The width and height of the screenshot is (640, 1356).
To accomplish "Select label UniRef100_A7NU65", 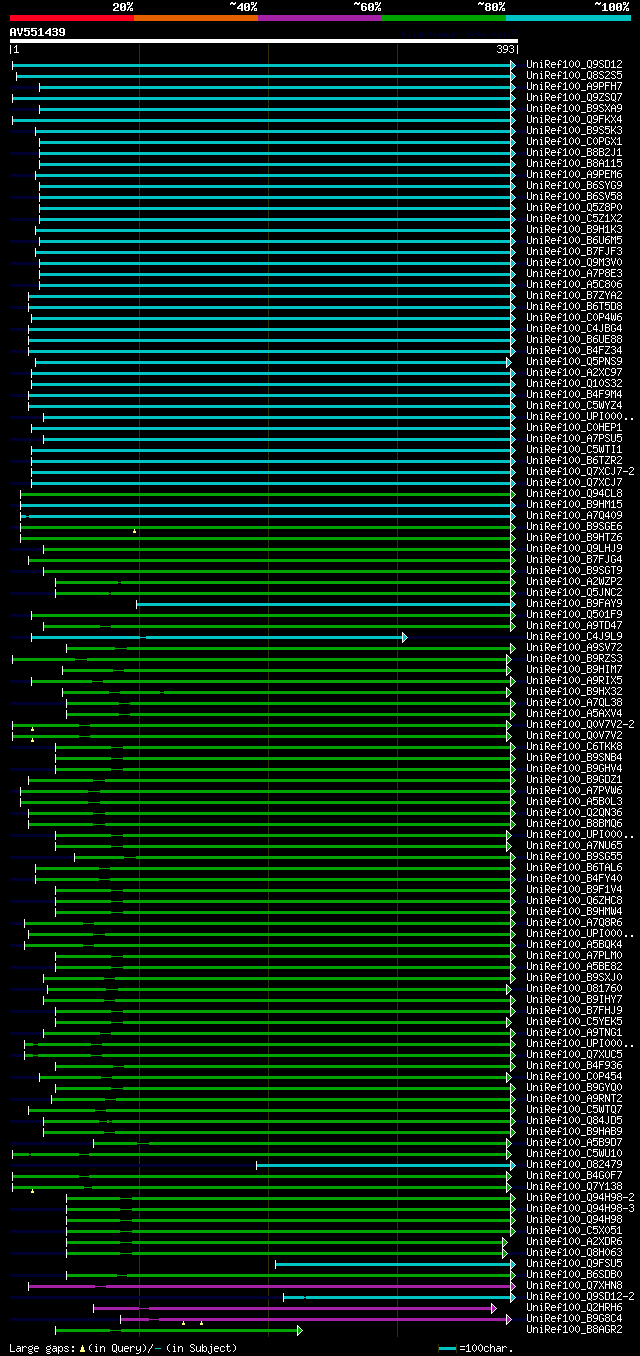I will click(x=574, y=846).
